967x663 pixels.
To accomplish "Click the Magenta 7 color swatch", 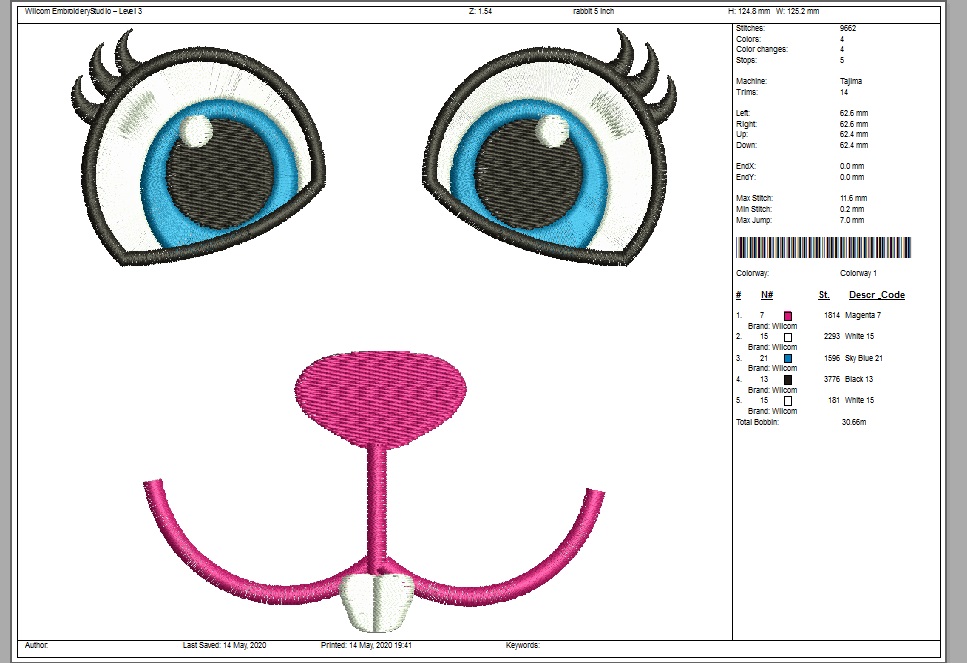I will click(788, 316).
